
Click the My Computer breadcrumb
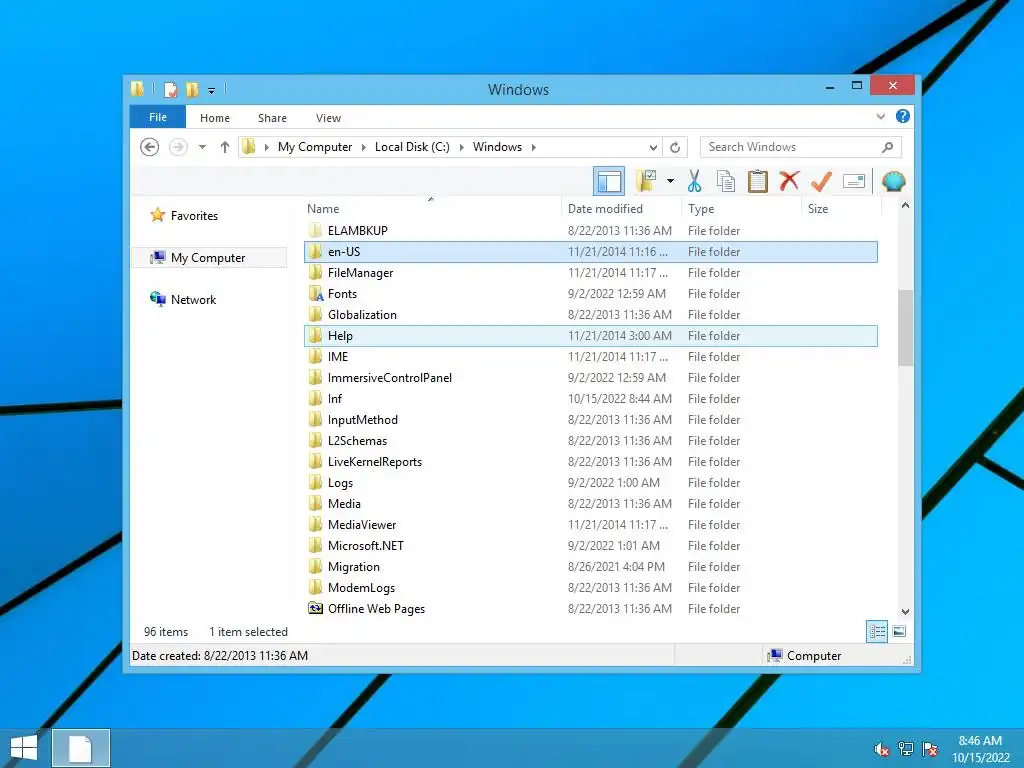[315, 147]
